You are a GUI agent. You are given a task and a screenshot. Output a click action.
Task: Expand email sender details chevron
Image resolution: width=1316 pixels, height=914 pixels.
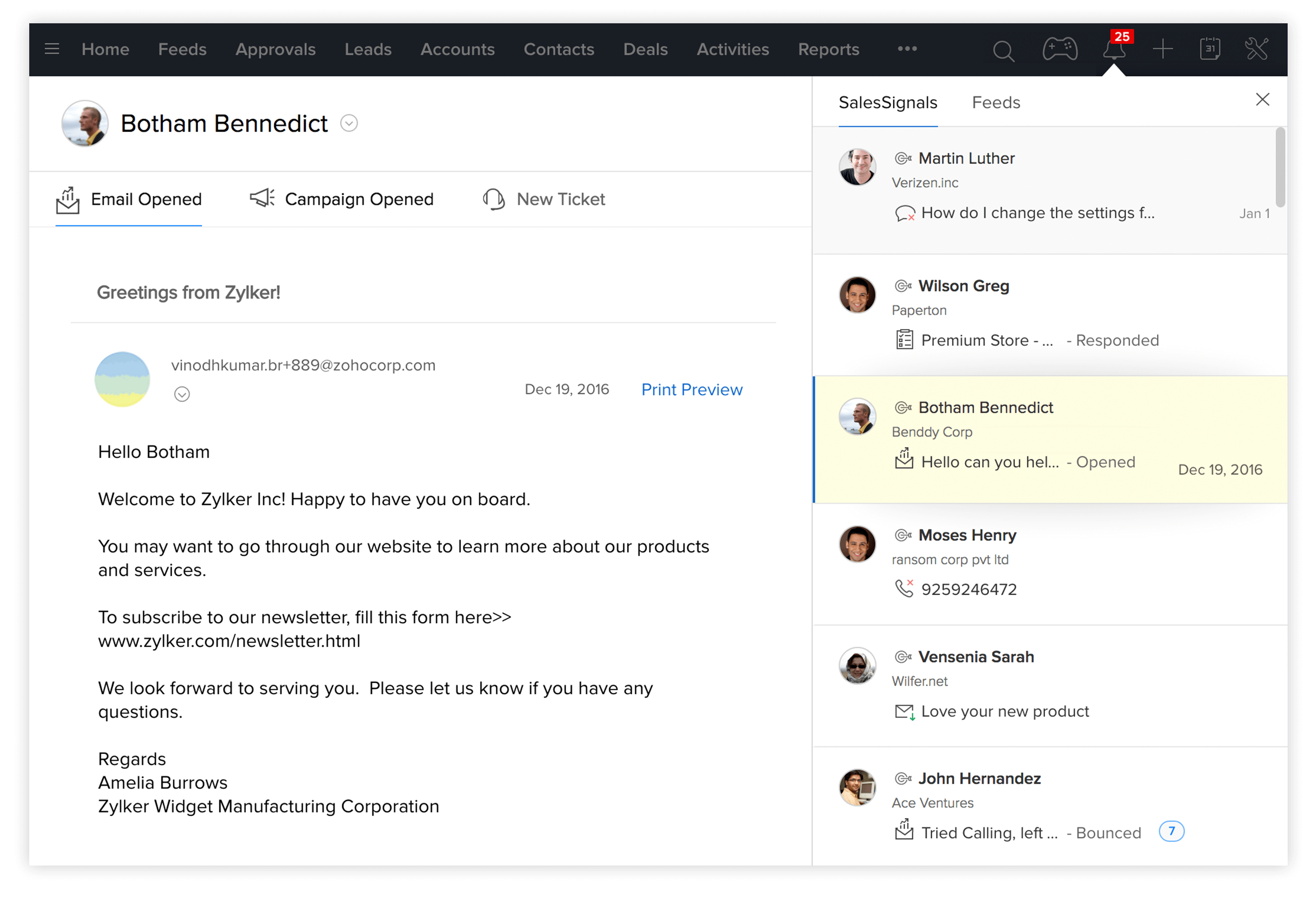[x=182, y=394]
